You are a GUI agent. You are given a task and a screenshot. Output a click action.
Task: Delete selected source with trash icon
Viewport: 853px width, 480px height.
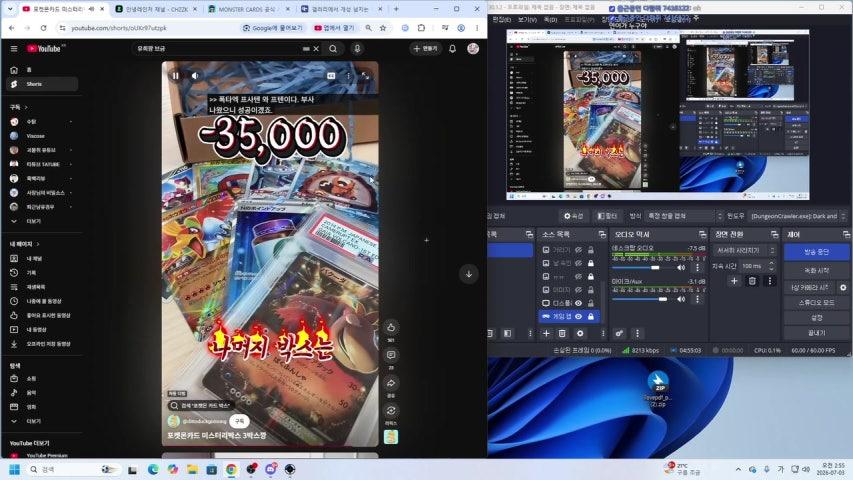(563, 333)
